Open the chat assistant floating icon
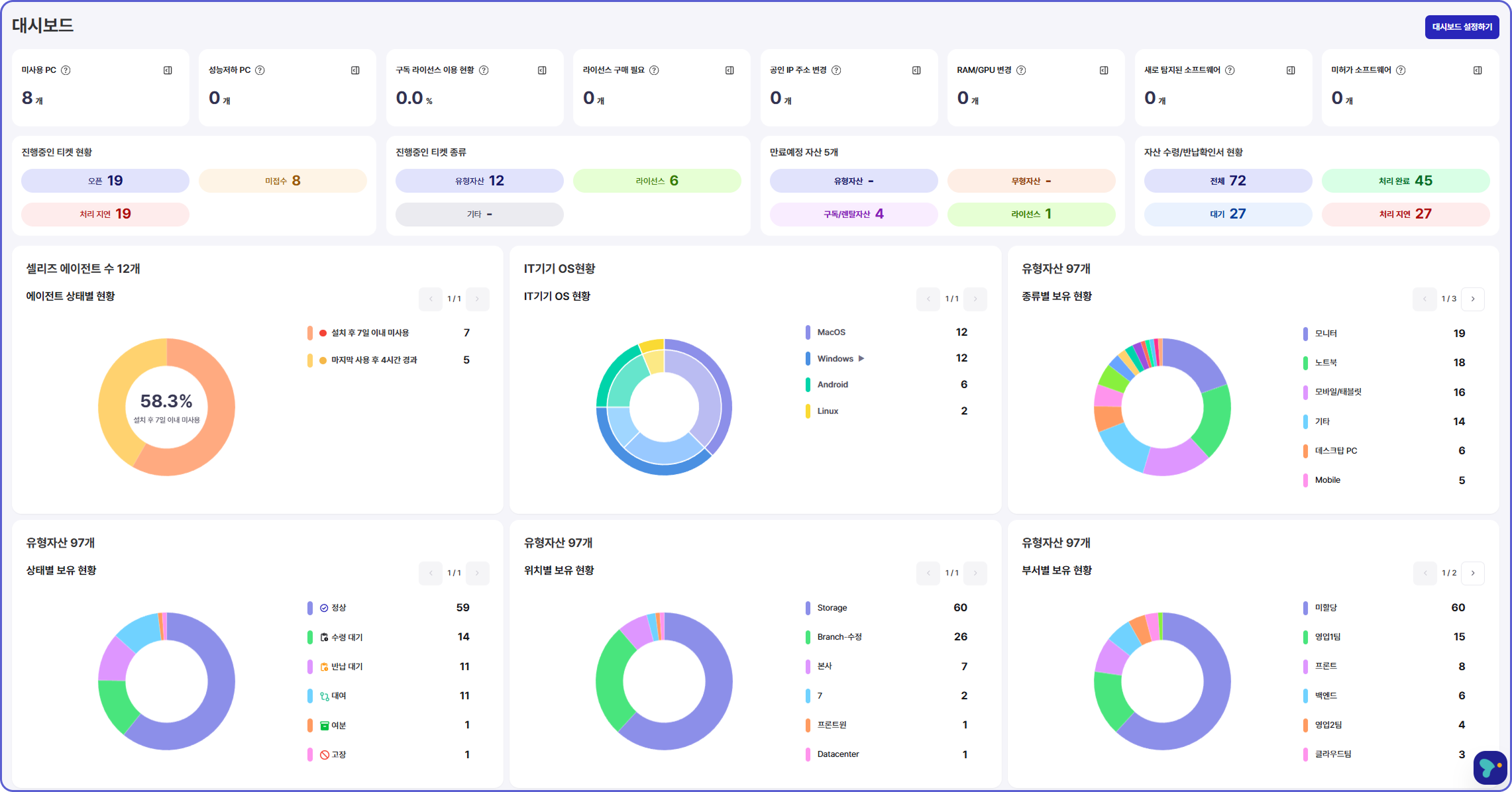The height and width of the screenshot is (792, 1512). tap(1489, 767)
